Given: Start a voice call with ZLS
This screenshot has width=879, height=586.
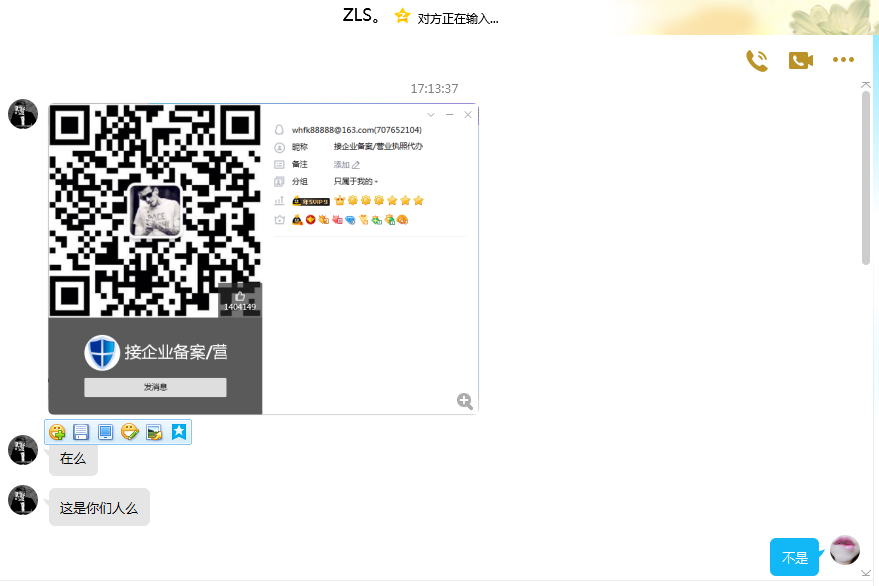Looking at the screenshot, I should click(757, 60).
